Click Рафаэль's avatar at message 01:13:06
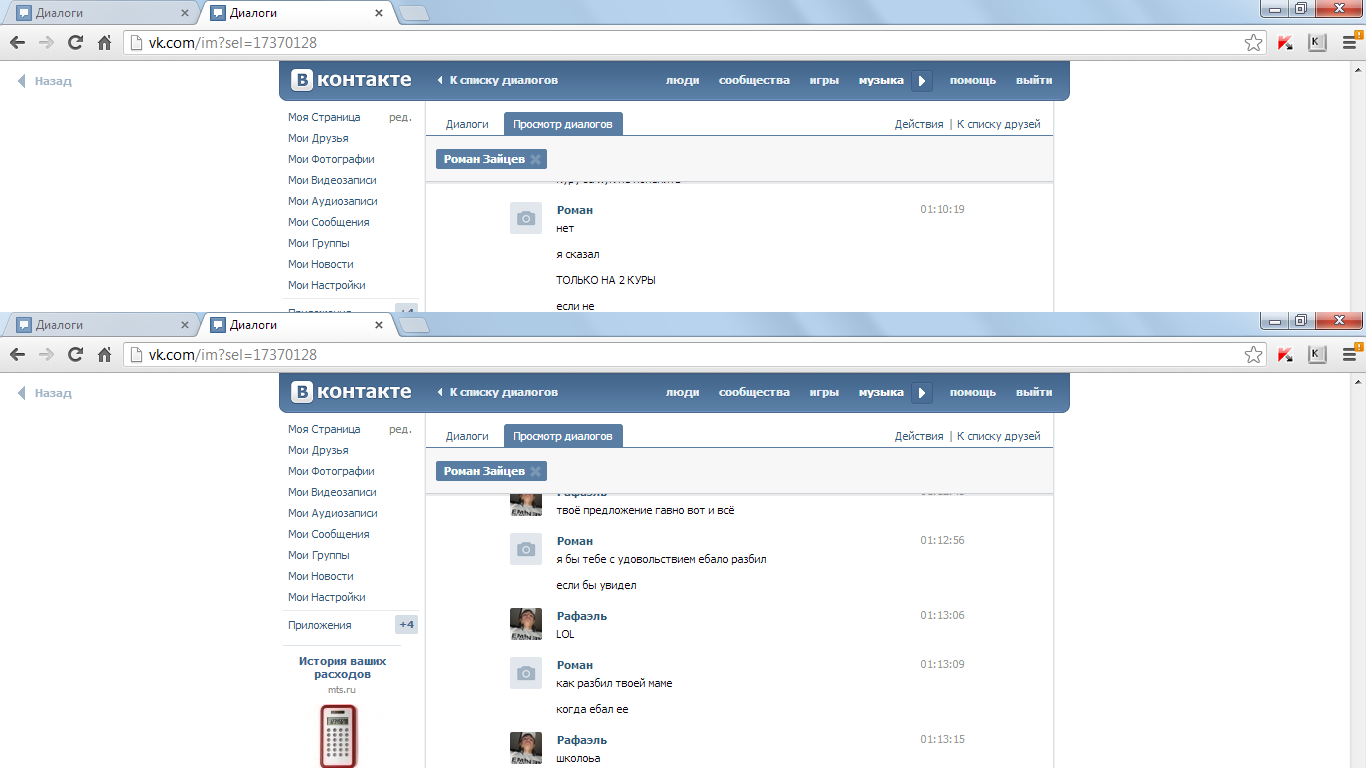The image size is (1366, 768). [526, 624]
